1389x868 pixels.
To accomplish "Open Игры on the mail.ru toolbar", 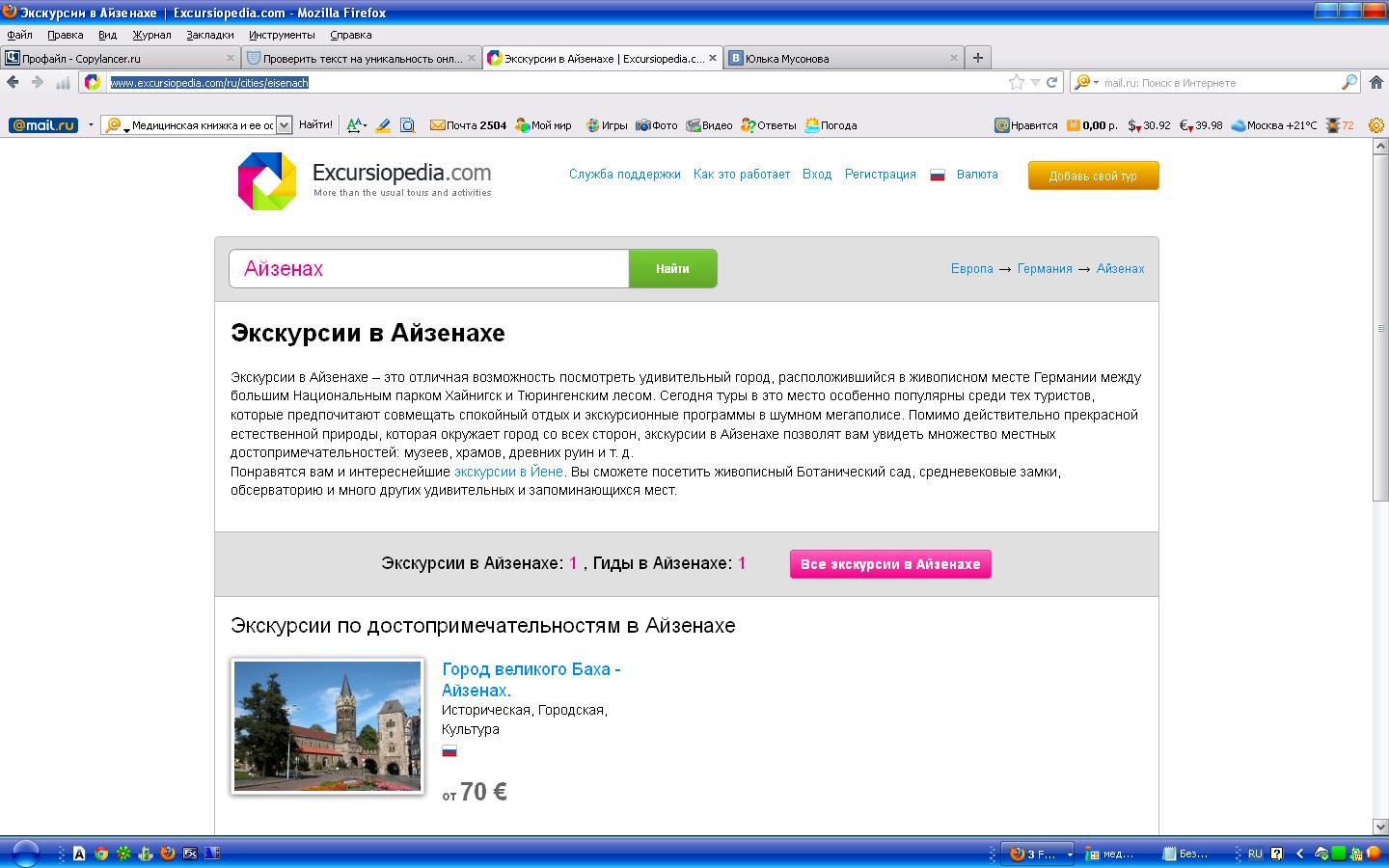I will [607, 125].
